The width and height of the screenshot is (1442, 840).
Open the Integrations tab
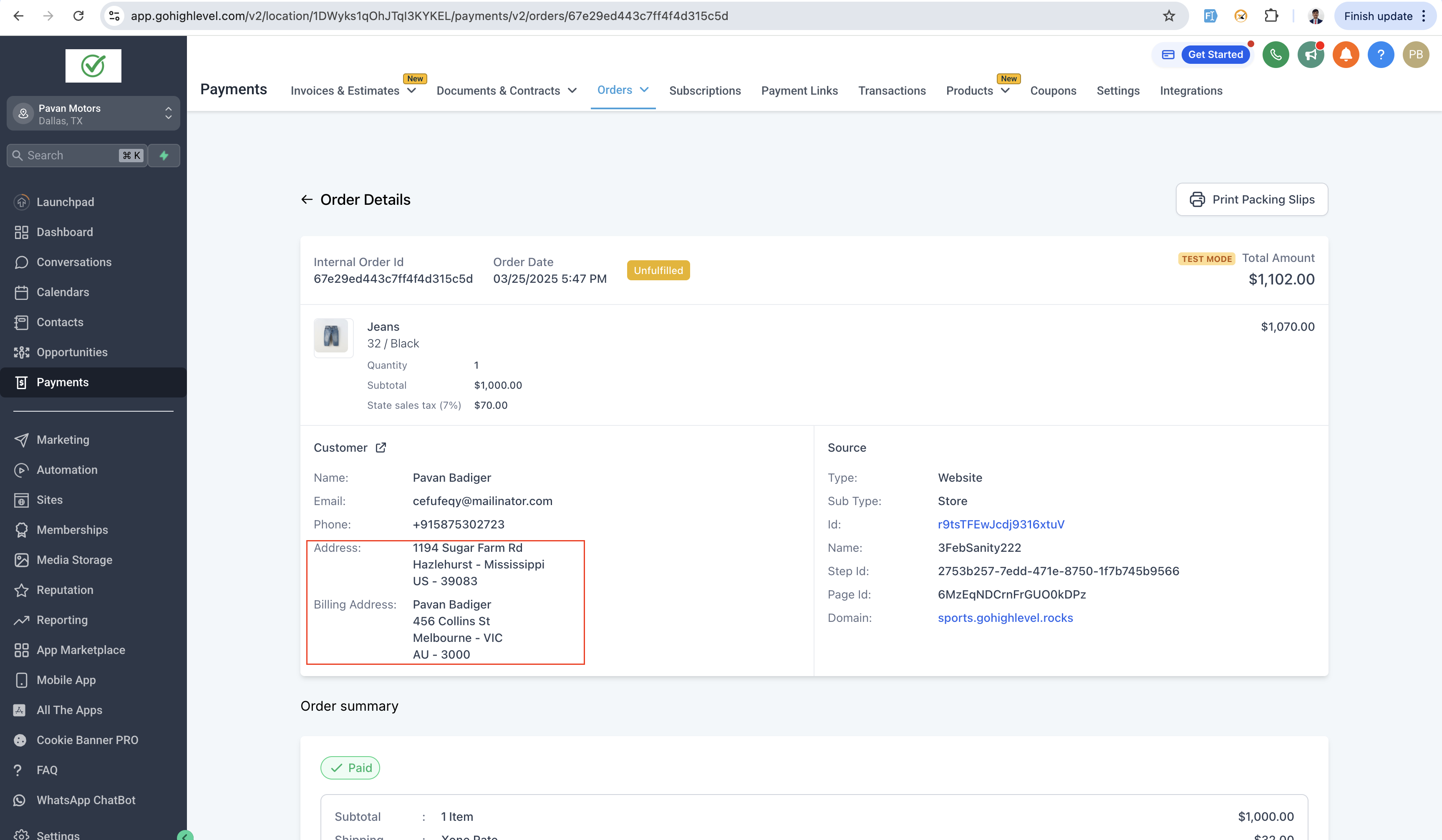click(1191, 91)
